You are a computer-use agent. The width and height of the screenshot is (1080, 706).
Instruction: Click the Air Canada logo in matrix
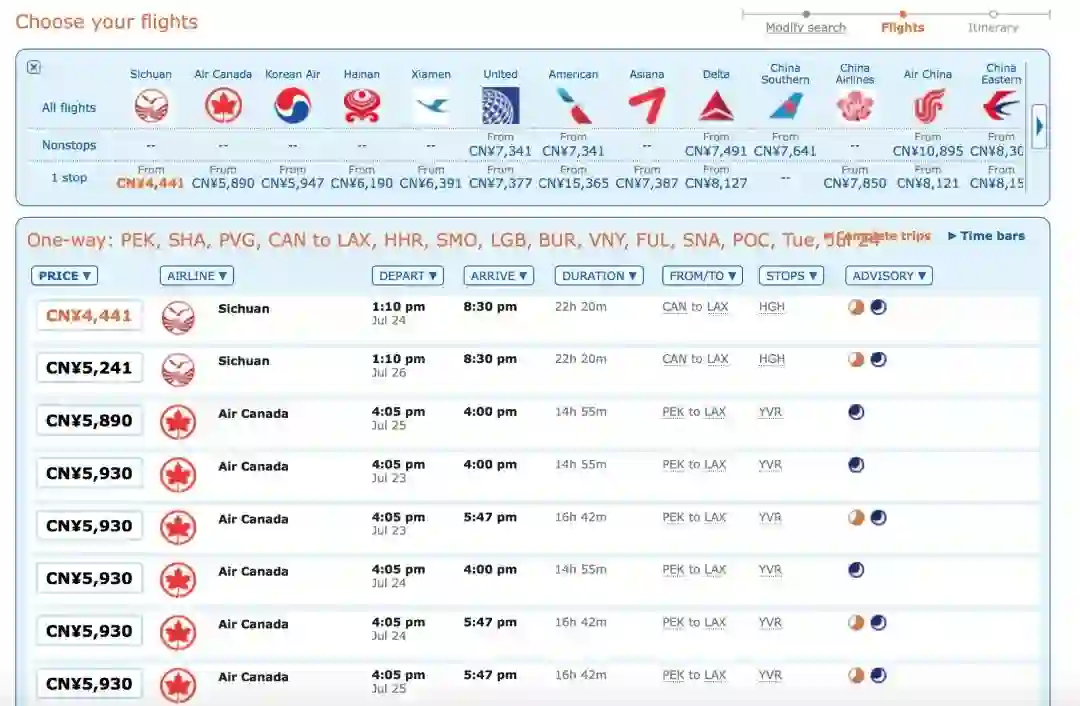(223, 106)
